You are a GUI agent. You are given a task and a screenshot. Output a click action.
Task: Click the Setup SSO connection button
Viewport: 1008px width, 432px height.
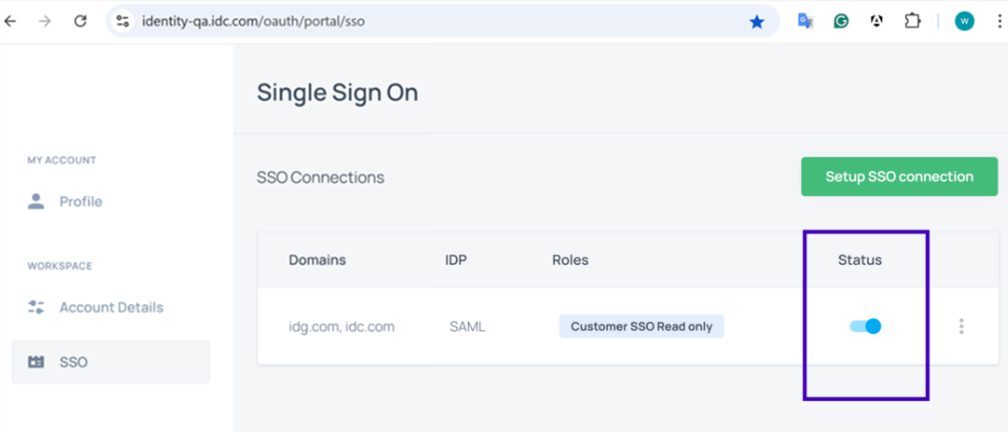(x=899, y=177)
